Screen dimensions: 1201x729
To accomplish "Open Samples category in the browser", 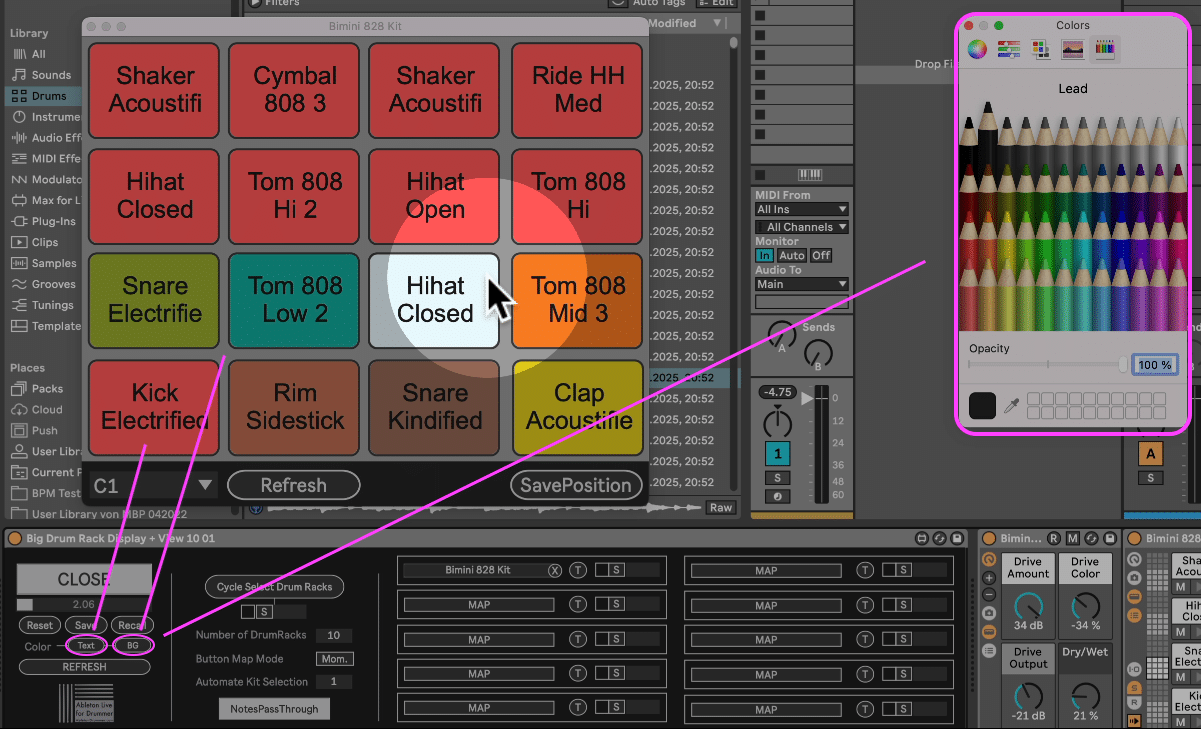I will click(54, 263).
